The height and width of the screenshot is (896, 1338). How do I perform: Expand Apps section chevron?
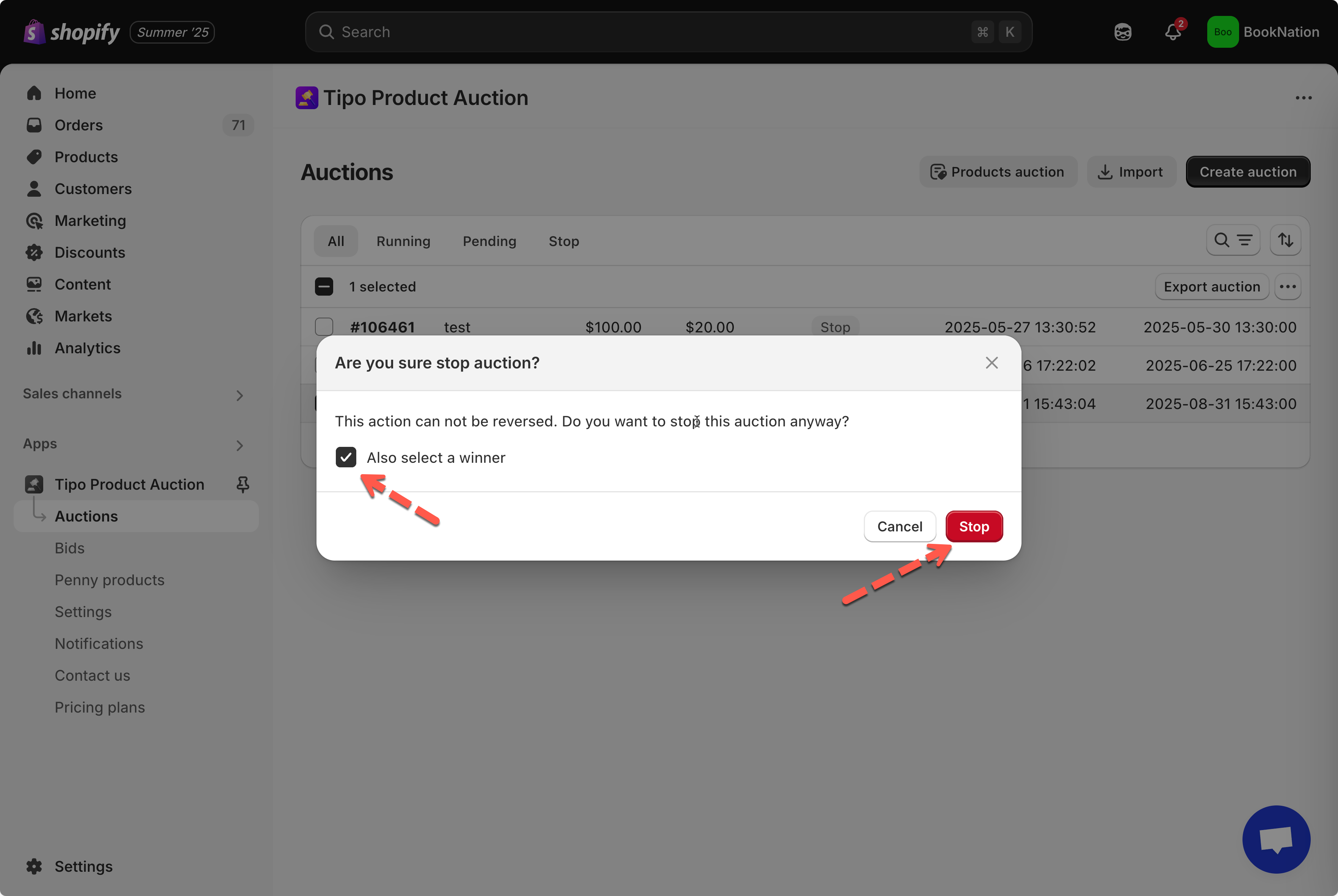[x=240, y=445]
